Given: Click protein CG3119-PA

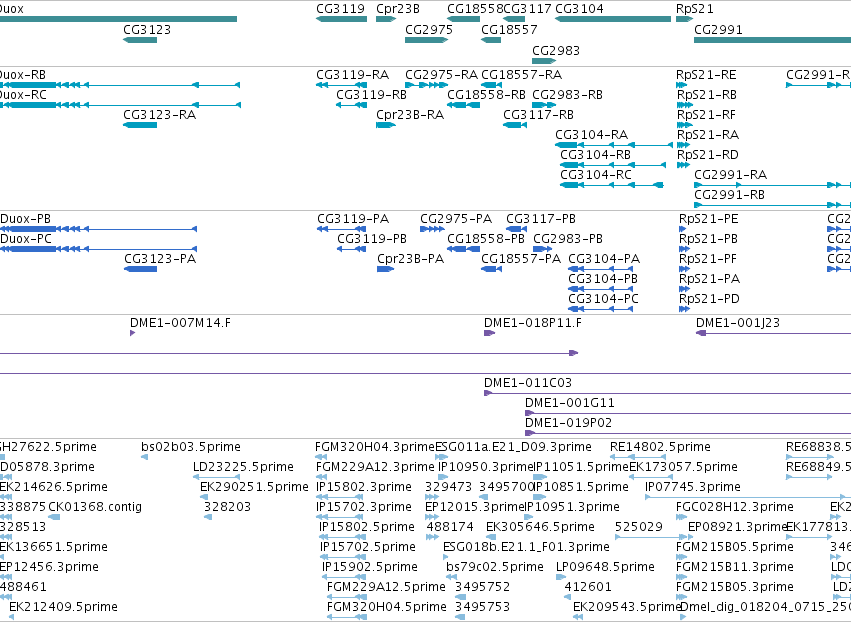Looking at the screenshot, I should click(353, 219).
